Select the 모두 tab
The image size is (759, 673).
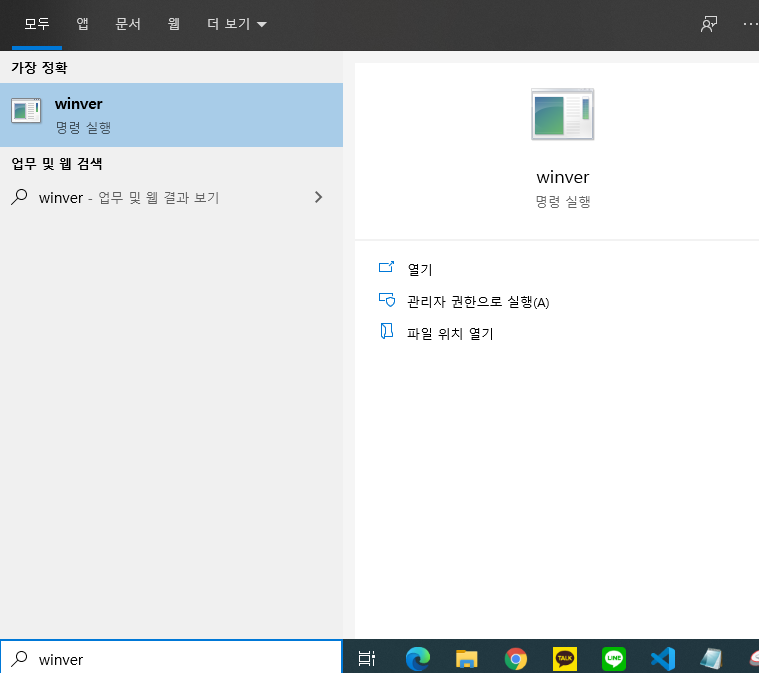(x=37, y=24)
